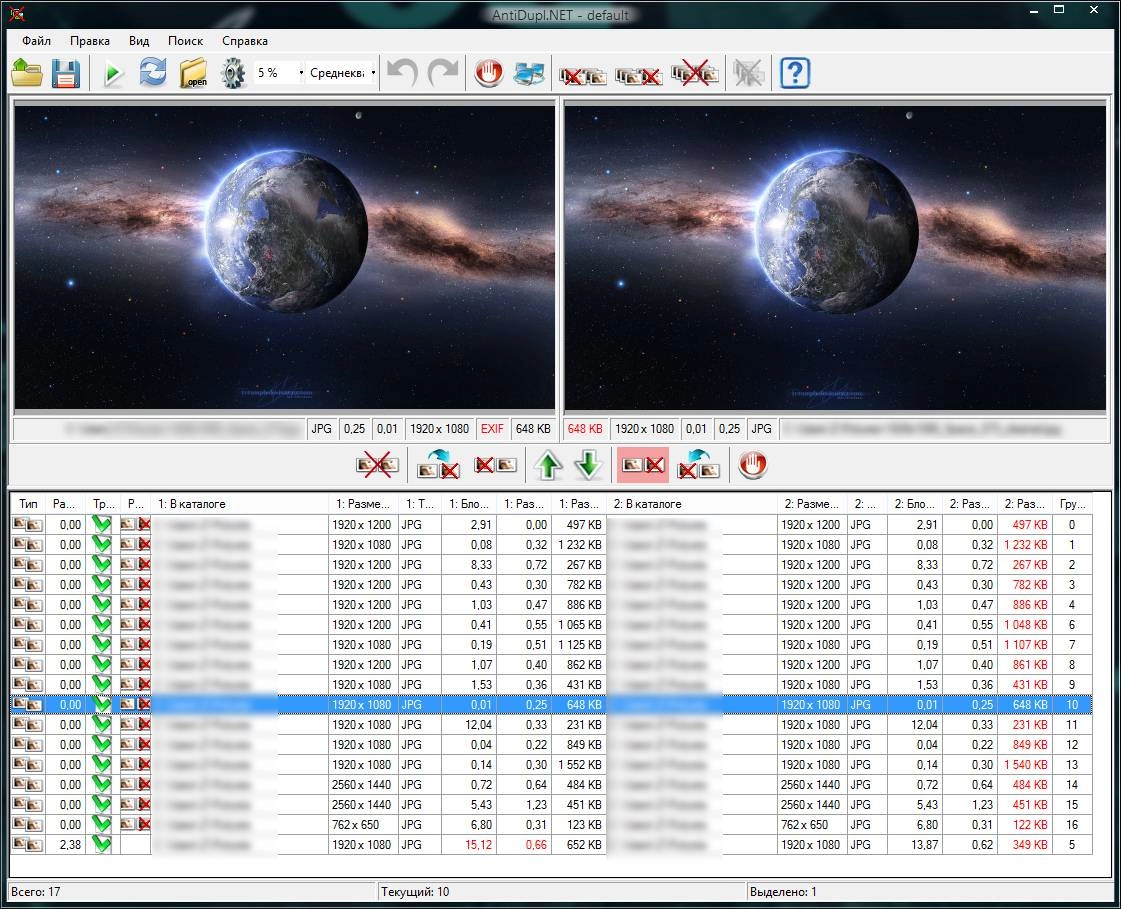The image size is (1121, 909).
Task: Click the green checkmark in the 652 KB row
Action: (x=102, y=845)
